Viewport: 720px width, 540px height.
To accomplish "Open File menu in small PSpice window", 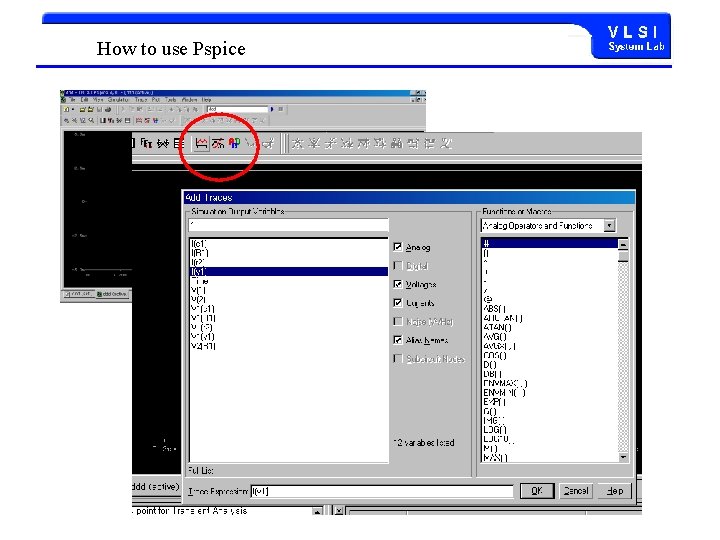I will pos(73,100).
